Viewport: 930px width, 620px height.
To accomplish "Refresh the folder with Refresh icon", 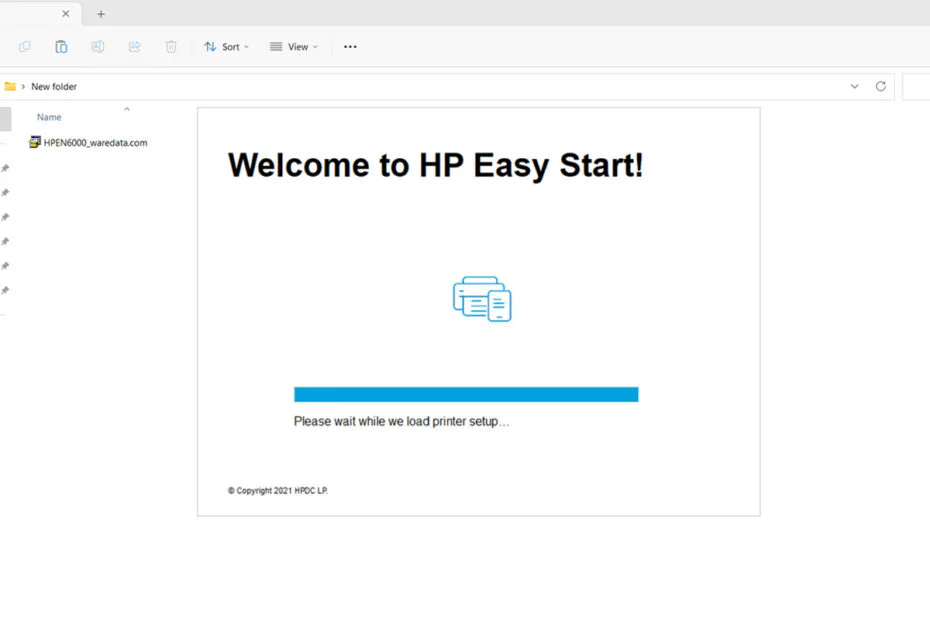I will (x=881, y=87).
